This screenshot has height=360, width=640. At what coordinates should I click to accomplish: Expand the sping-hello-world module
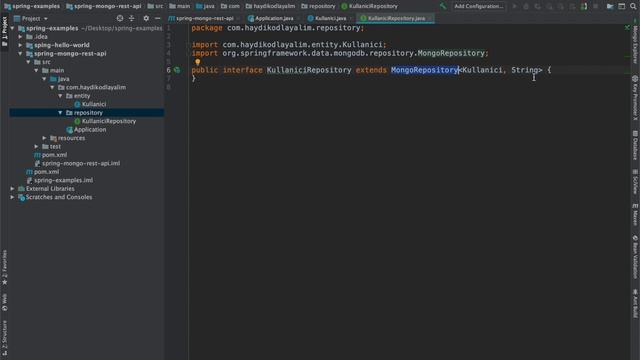point(20,45)
